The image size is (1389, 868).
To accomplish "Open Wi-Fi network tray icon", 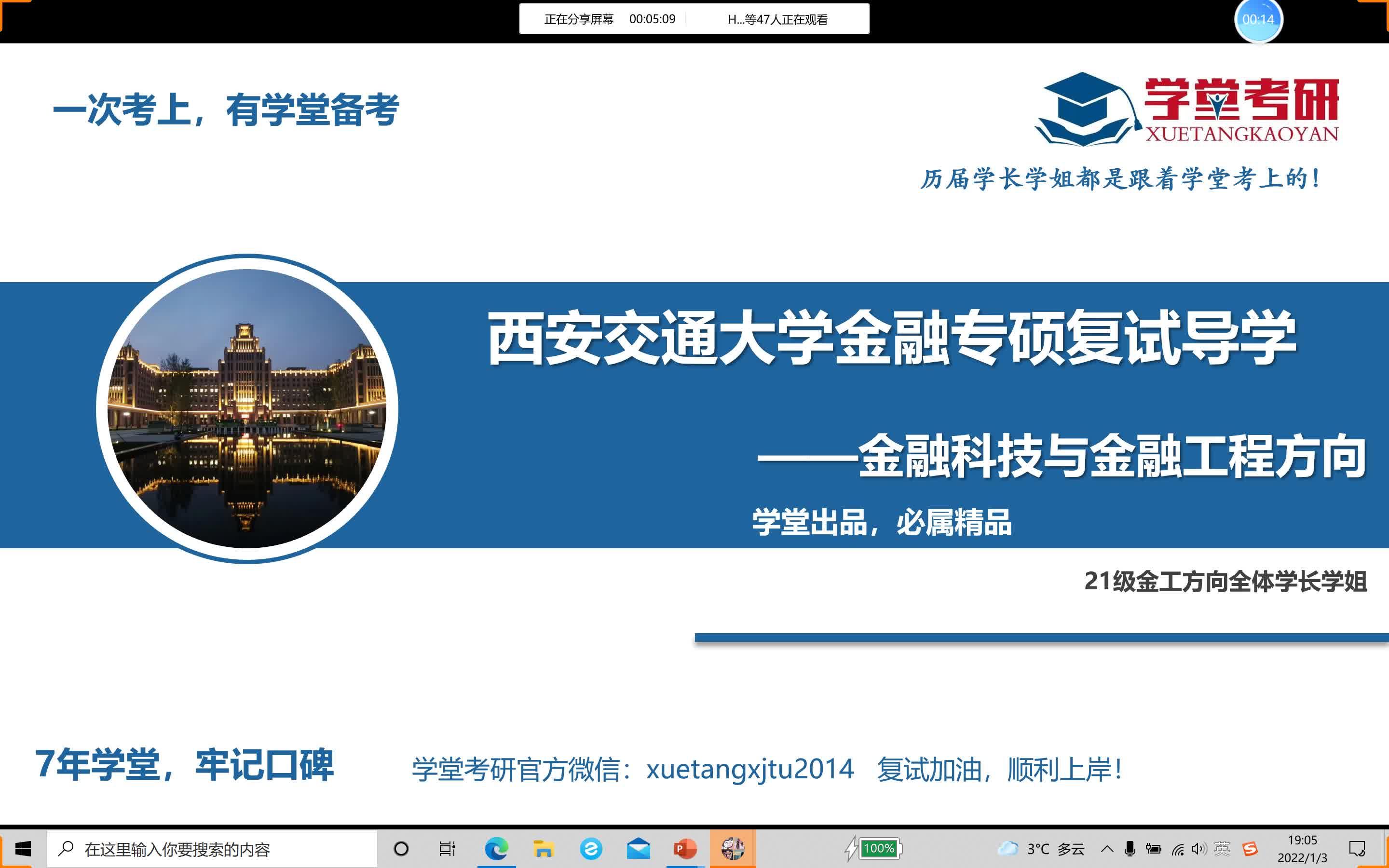I will [1178, 849].
